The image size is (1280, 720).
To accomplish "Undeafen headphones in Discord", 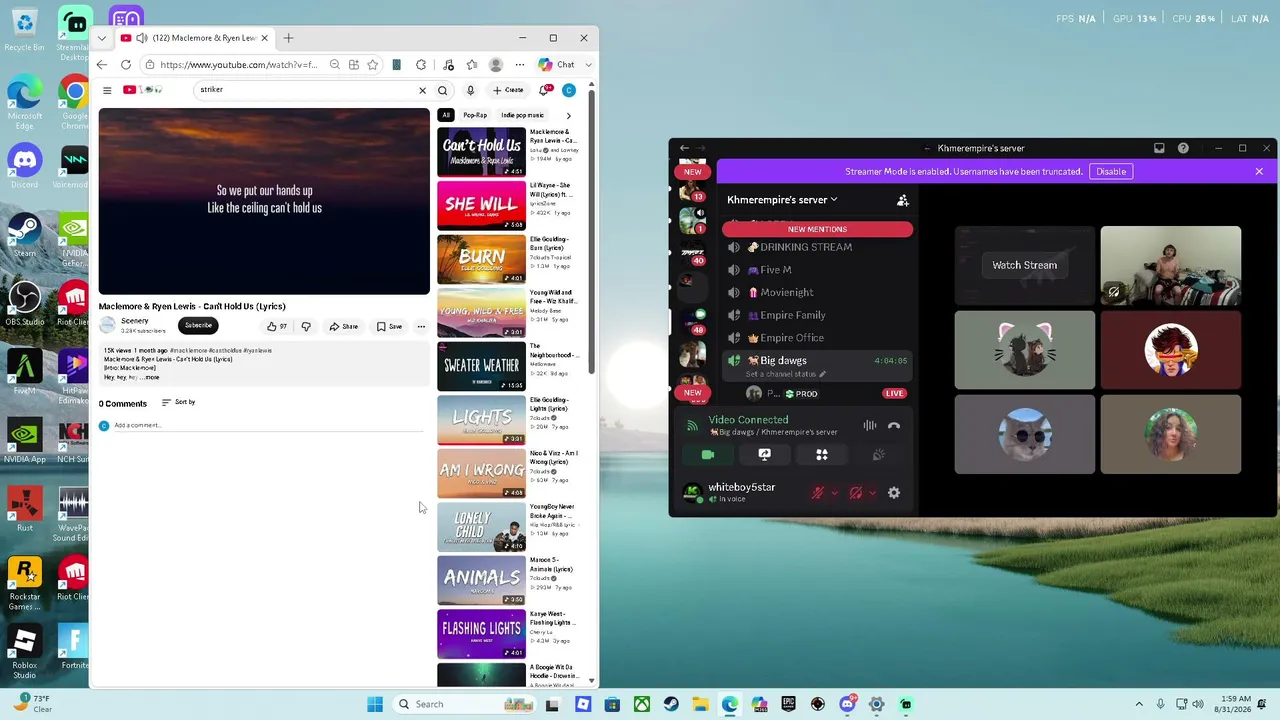I will pos(855,493).
